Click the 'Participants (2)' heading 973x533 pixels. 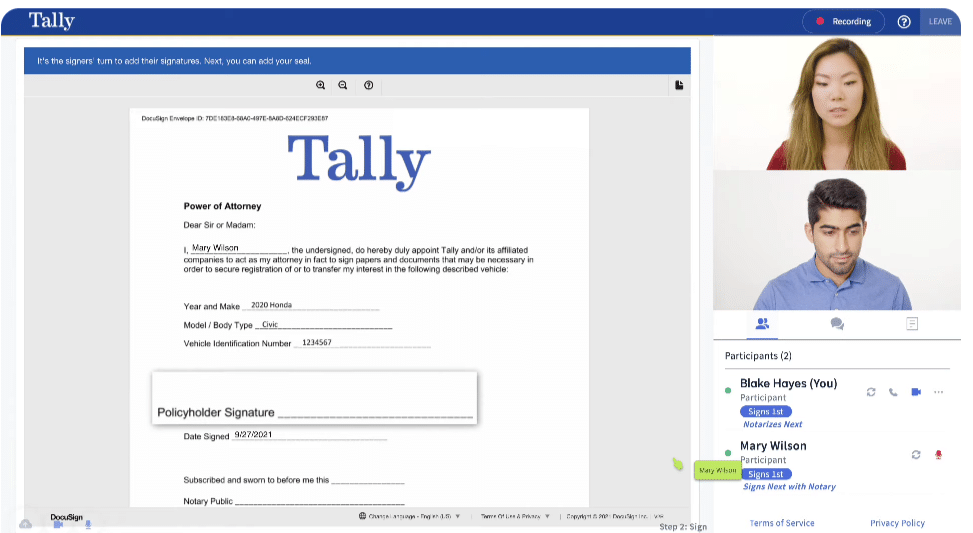[x=758, y=356]
